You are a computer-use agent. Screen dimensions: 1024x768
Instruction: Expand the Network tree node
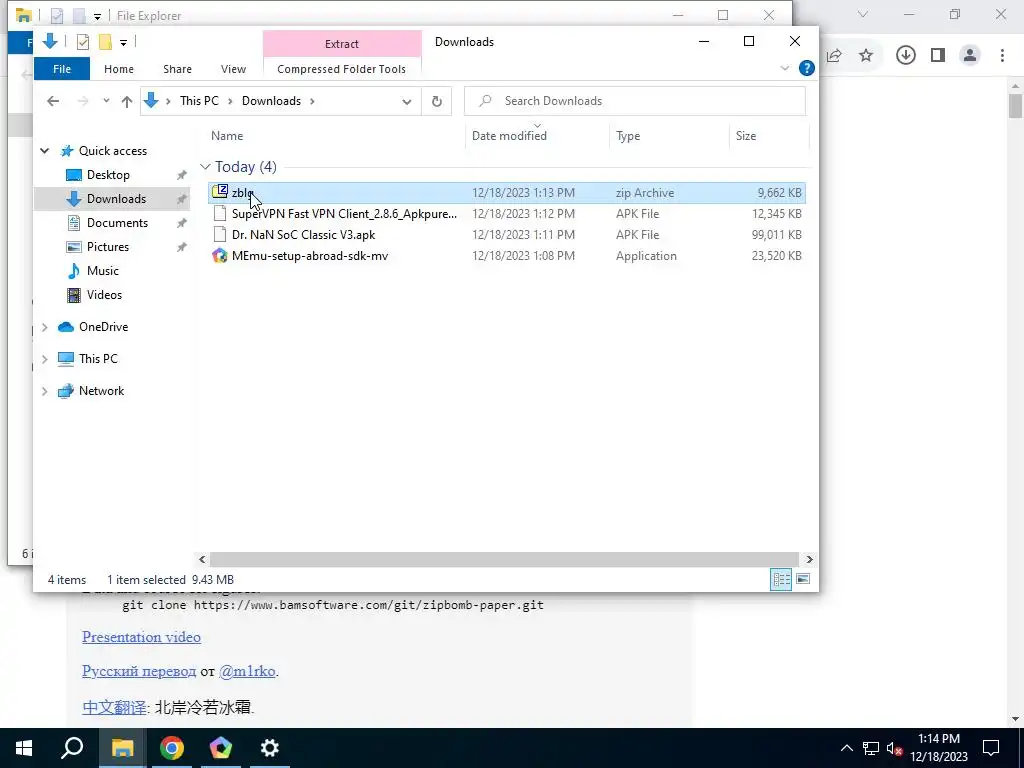click(x=44, y=391)
